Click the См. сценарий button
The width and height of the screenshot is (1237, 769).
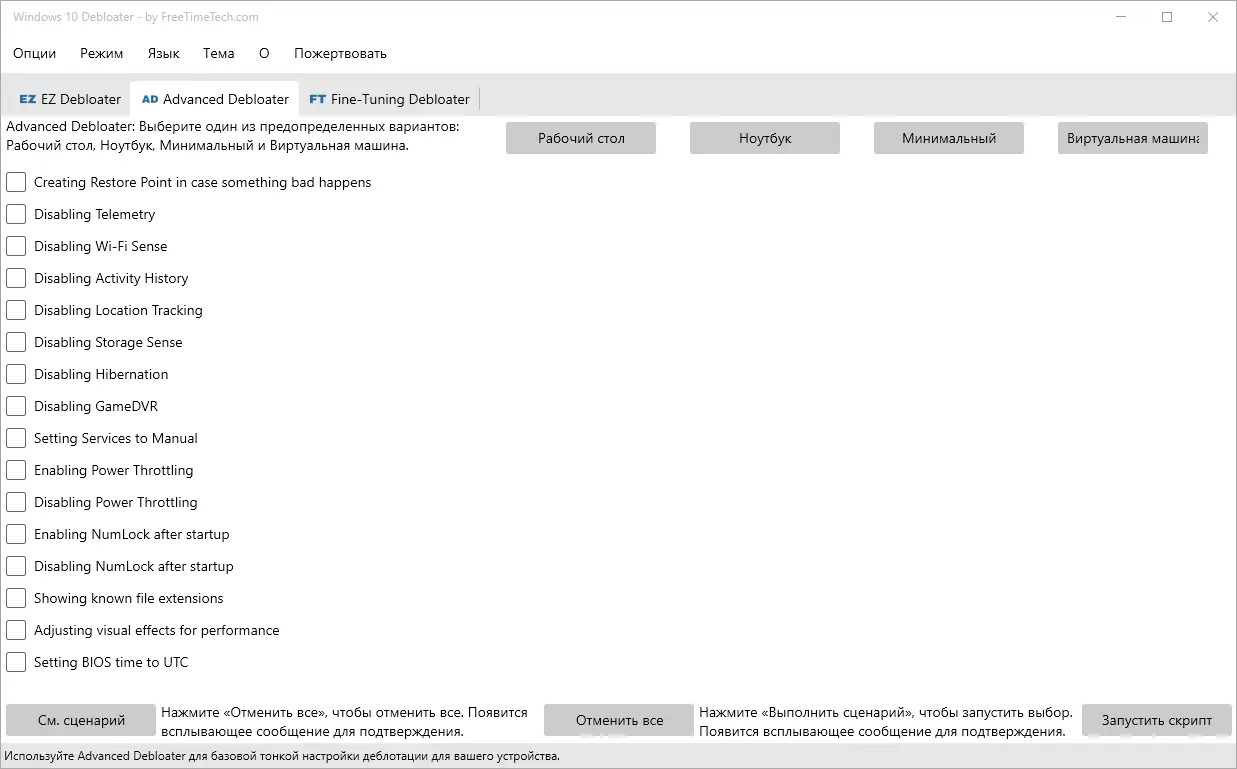coord(81,720)
